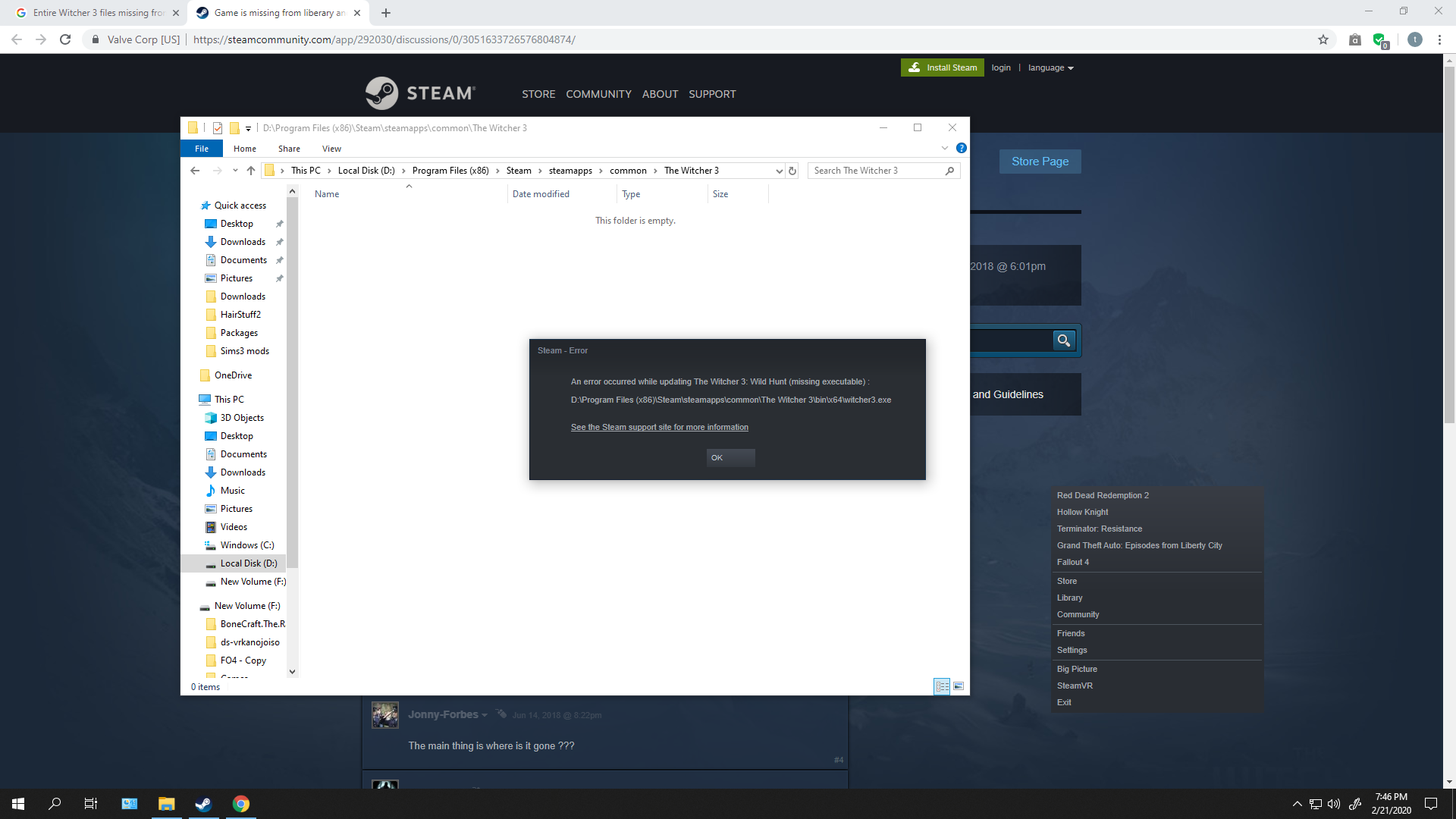Click OK in Steam Error dialog
This screenshot has height=819, width=1456.
coord(730,458)
